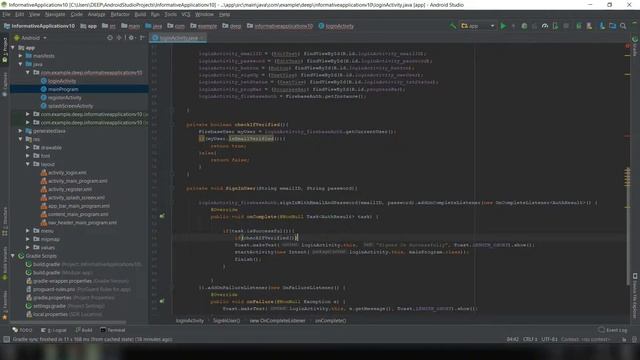This screenshot has height=360, width=640.
Task: Open the SDK Manager download icon
Action: click(x=602, y=26)
